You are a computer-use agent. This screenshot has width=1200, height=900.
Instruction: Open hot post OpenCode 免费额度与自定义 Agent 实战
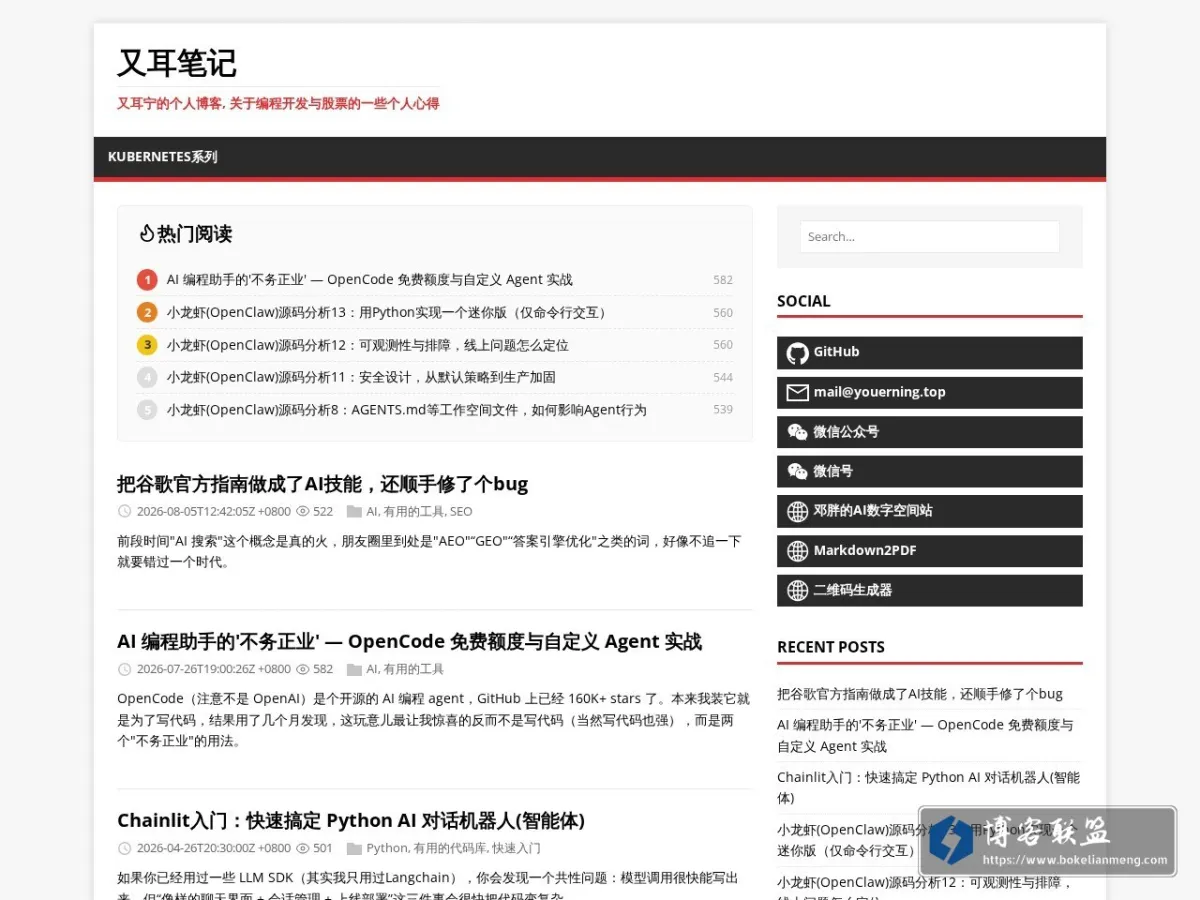coord(369,280)
